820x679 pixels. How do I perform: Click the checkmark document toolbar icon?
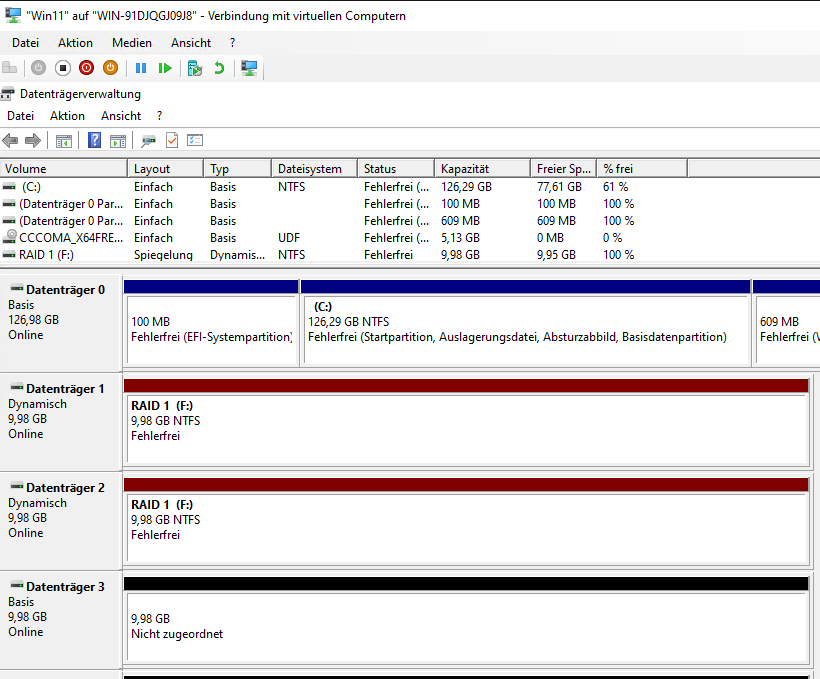[x=172, y=141]
